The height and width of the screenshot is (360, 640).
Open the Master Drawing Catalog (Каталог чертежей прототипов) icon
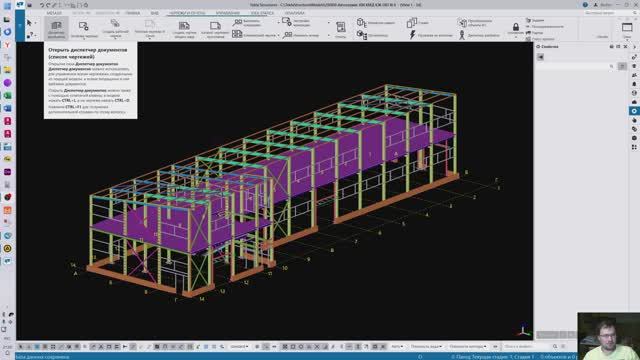(x=215, y=26)
